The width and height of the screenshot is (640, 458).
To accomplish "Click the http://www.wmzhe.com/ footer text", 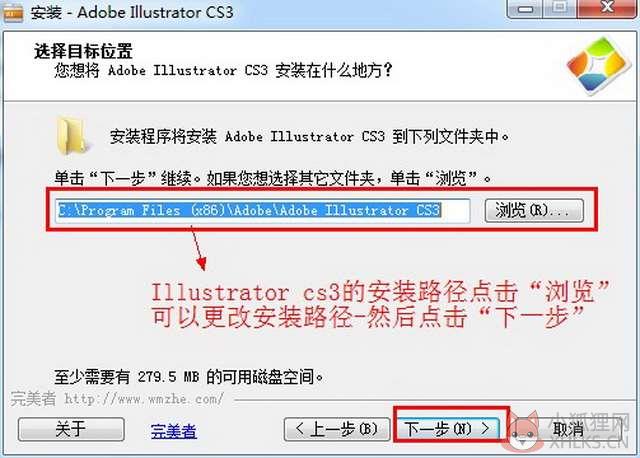I will (x=144, y=398).
